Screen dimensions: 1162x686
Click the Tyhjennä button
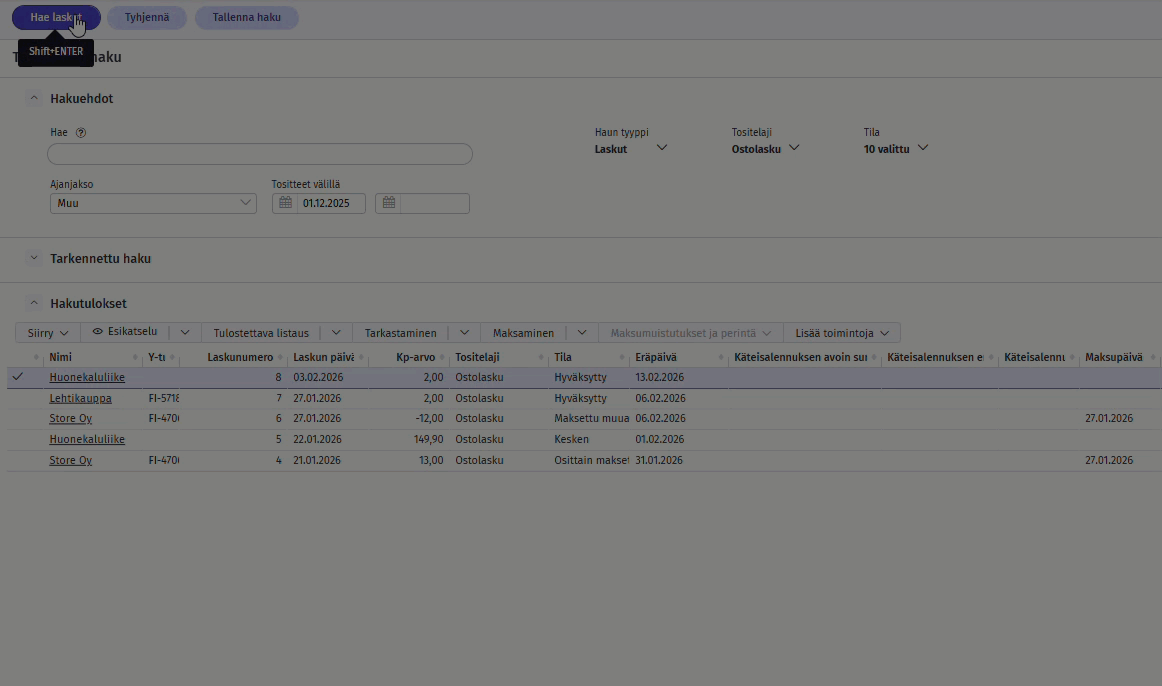tap(146, 17)
